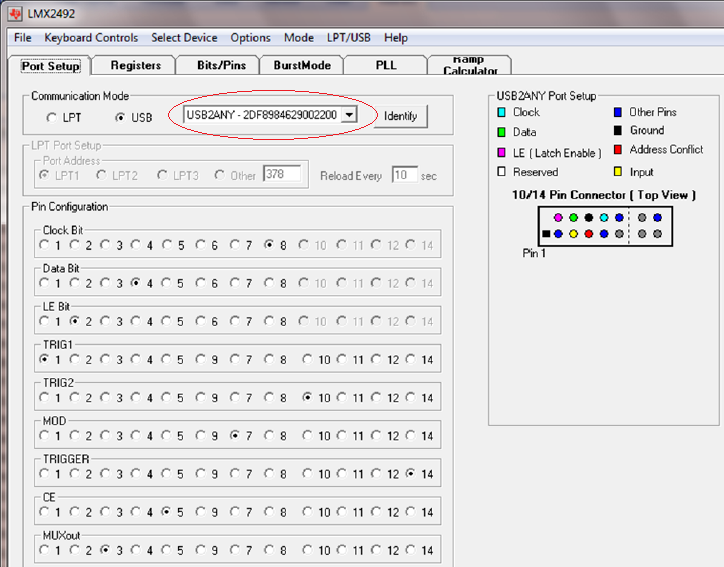Click the magenta pin on connector diagram
Image resolution: width=724 pixels, height=567 pixels.
(558, 217)
